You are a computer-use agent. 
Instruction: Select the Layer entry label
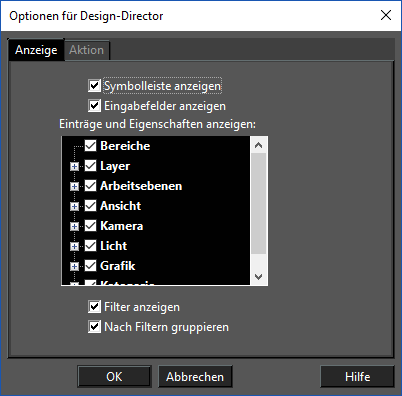[x=115, y=166]
